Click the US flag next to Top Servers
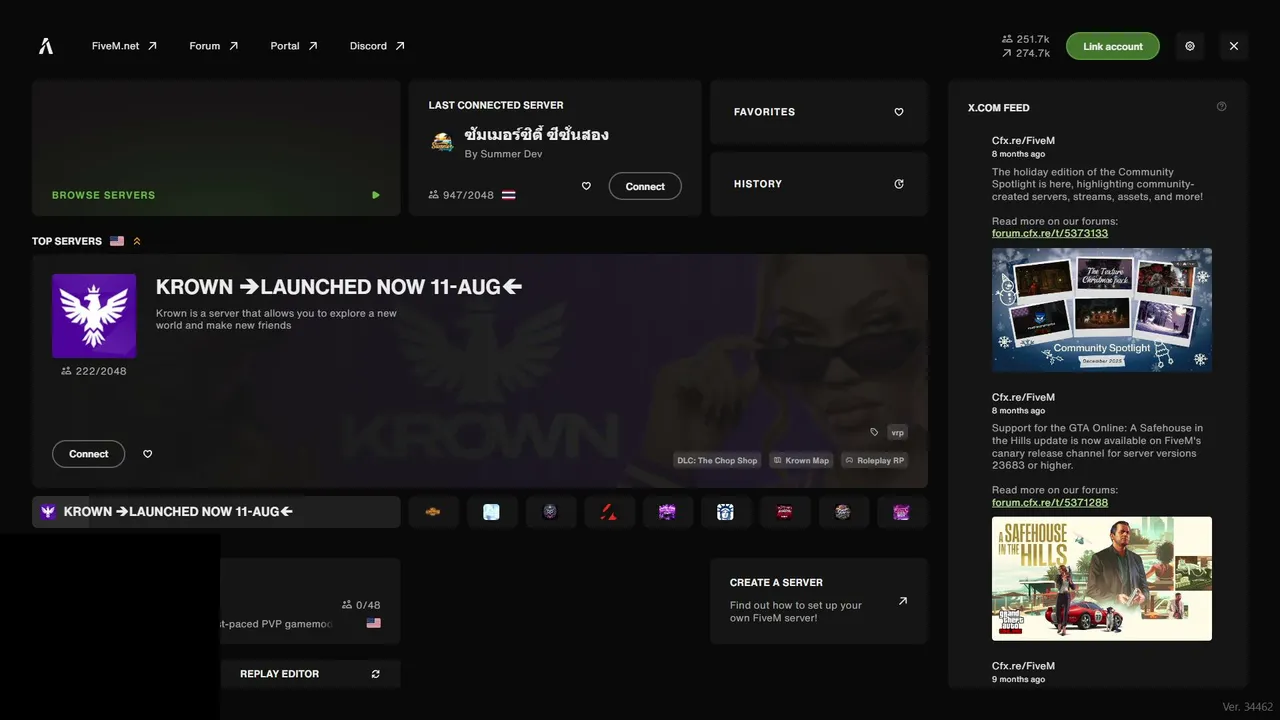Image resolution: width=1280 pixels, height=720 pixels. pos(117,241)
